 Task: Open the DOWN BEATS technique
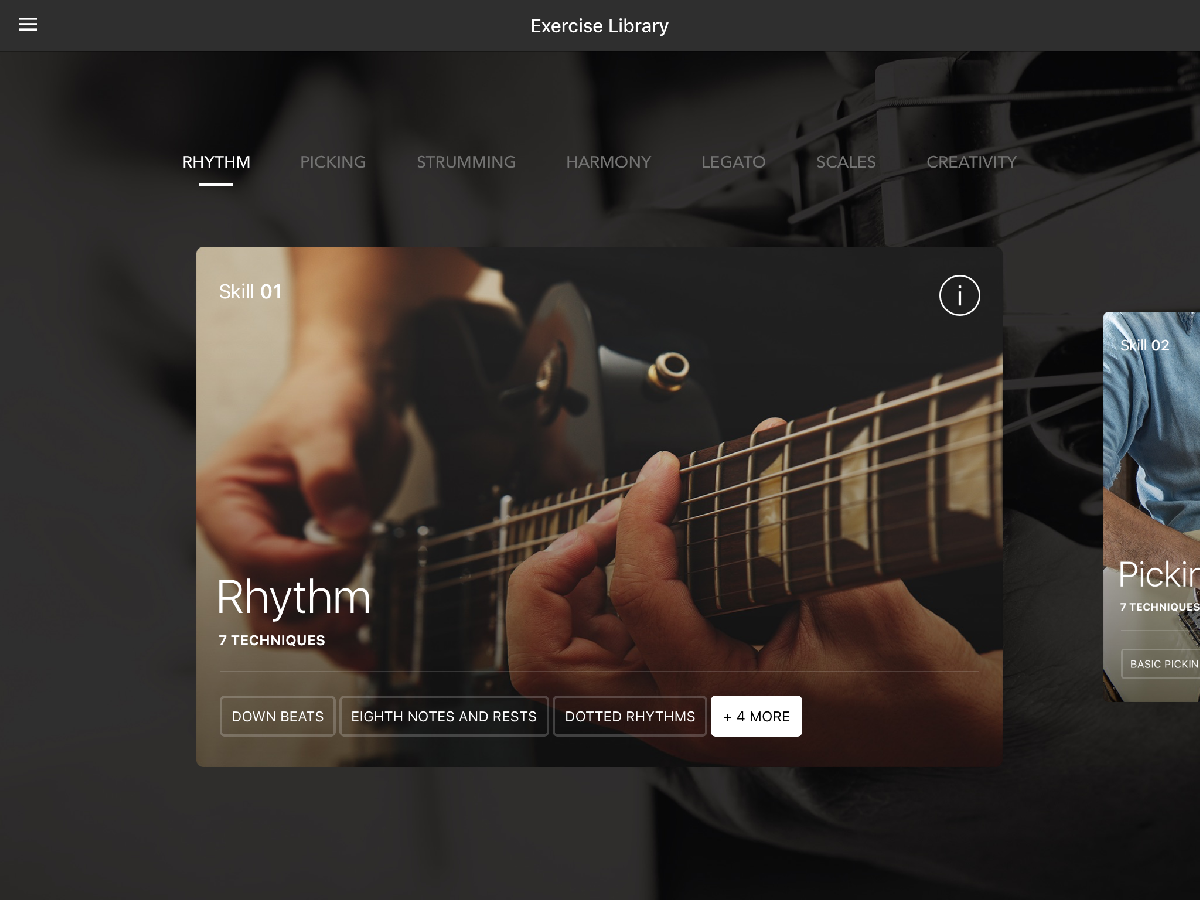(x=278, y=716)
